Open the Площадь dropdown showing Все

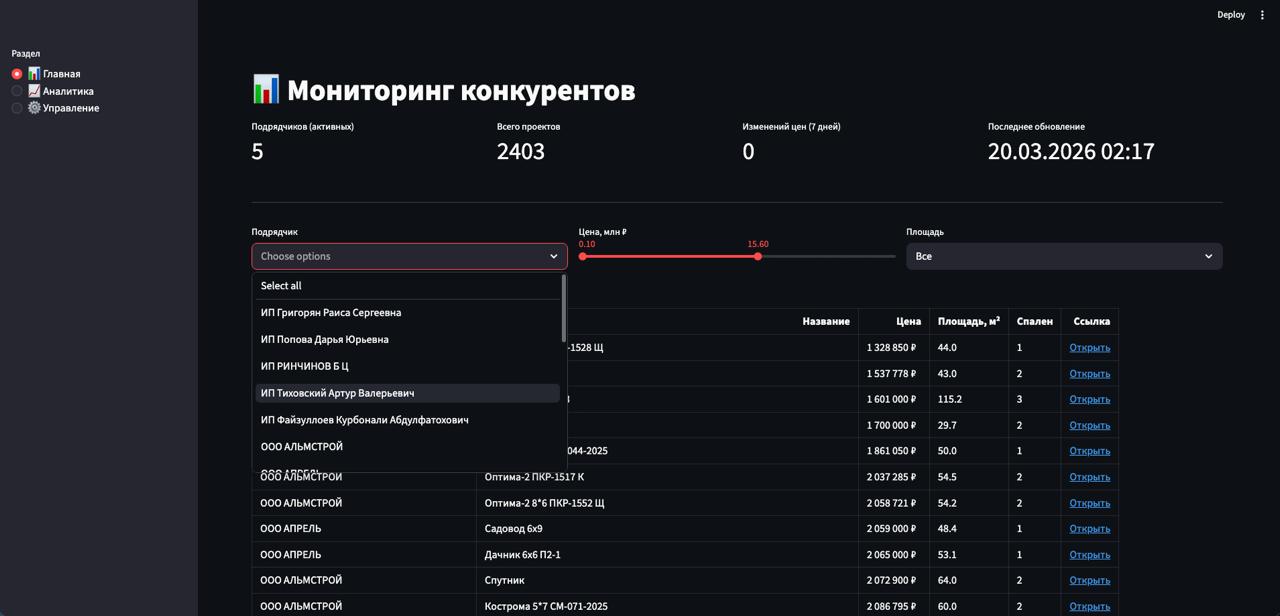click(1063, 256)
